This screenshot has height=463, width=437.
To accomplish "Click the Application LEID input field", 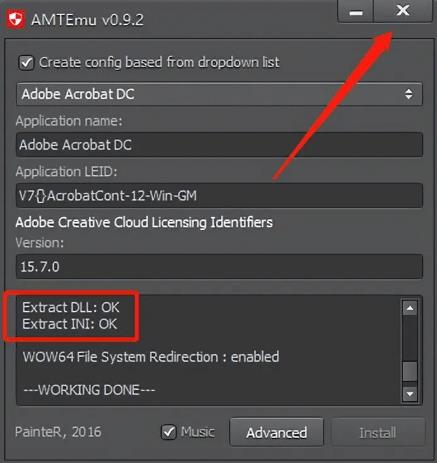I will 219,196.
